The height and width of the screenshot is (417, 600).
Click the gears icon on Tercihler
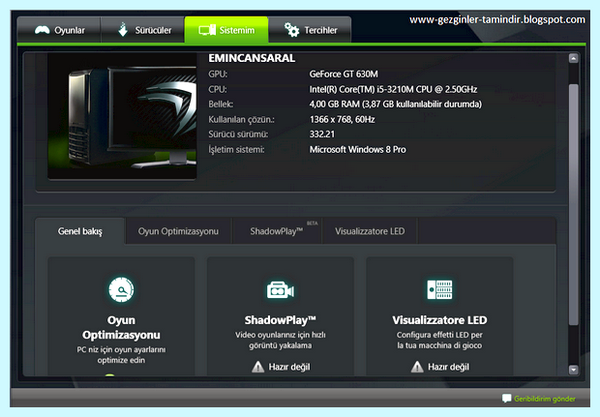coord(292,30)
